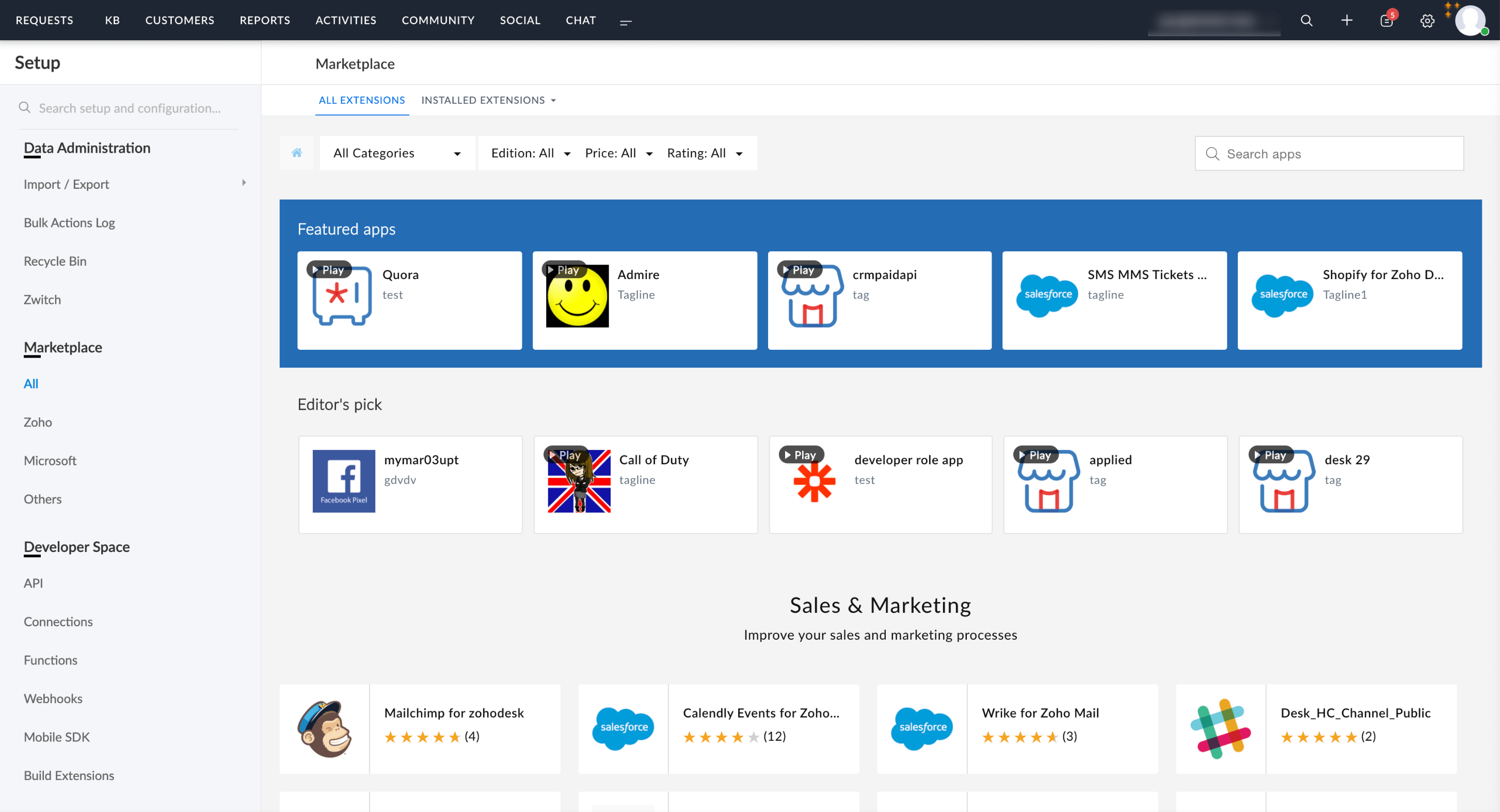Select Microsoft under Marketplace sidebar
Image resolution: width=1500 pixels, height=812 pixels.
(x=50, y=460)
